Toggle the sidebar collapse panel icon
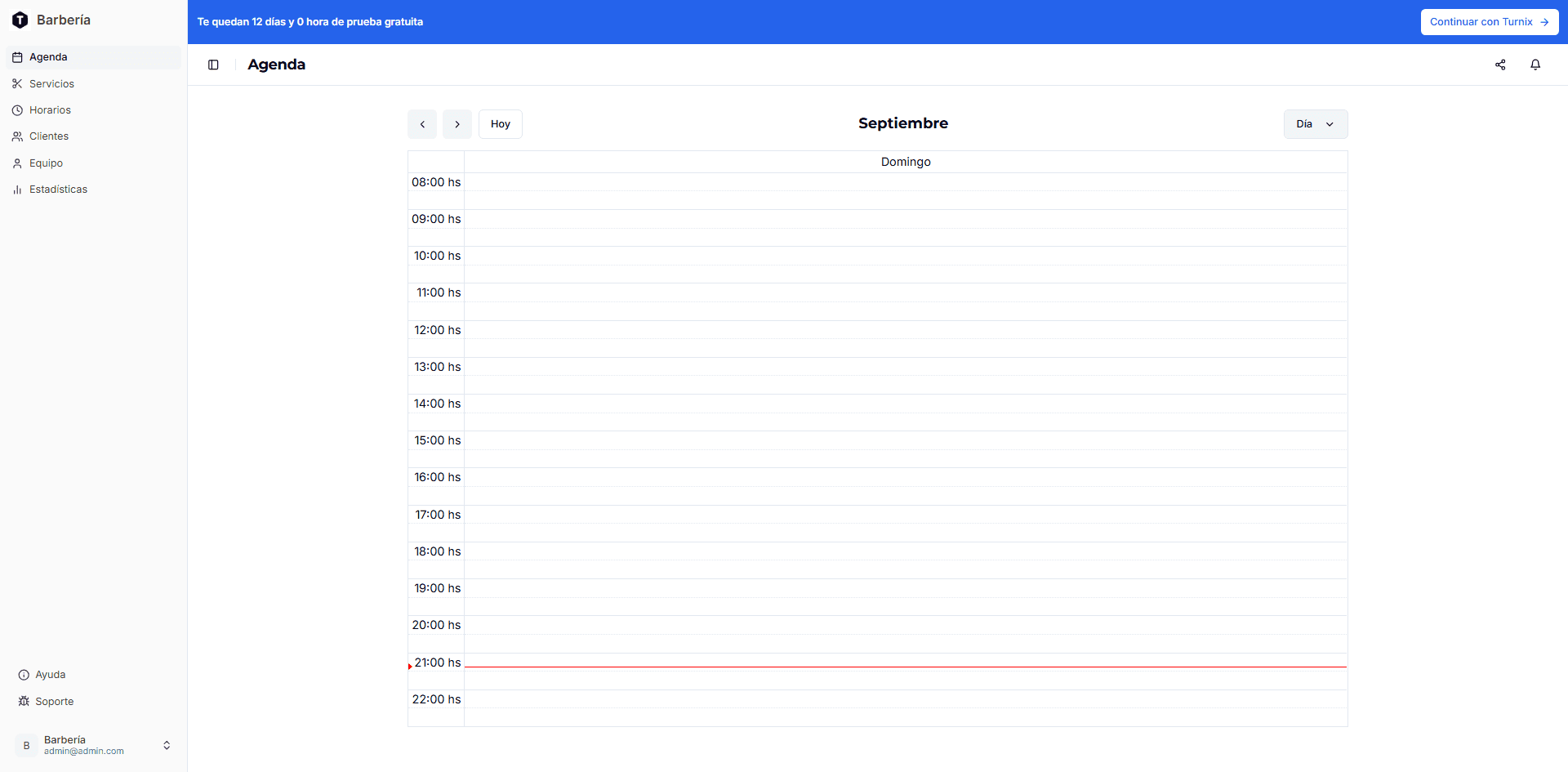1568x772 pixels. click(213, 65)
